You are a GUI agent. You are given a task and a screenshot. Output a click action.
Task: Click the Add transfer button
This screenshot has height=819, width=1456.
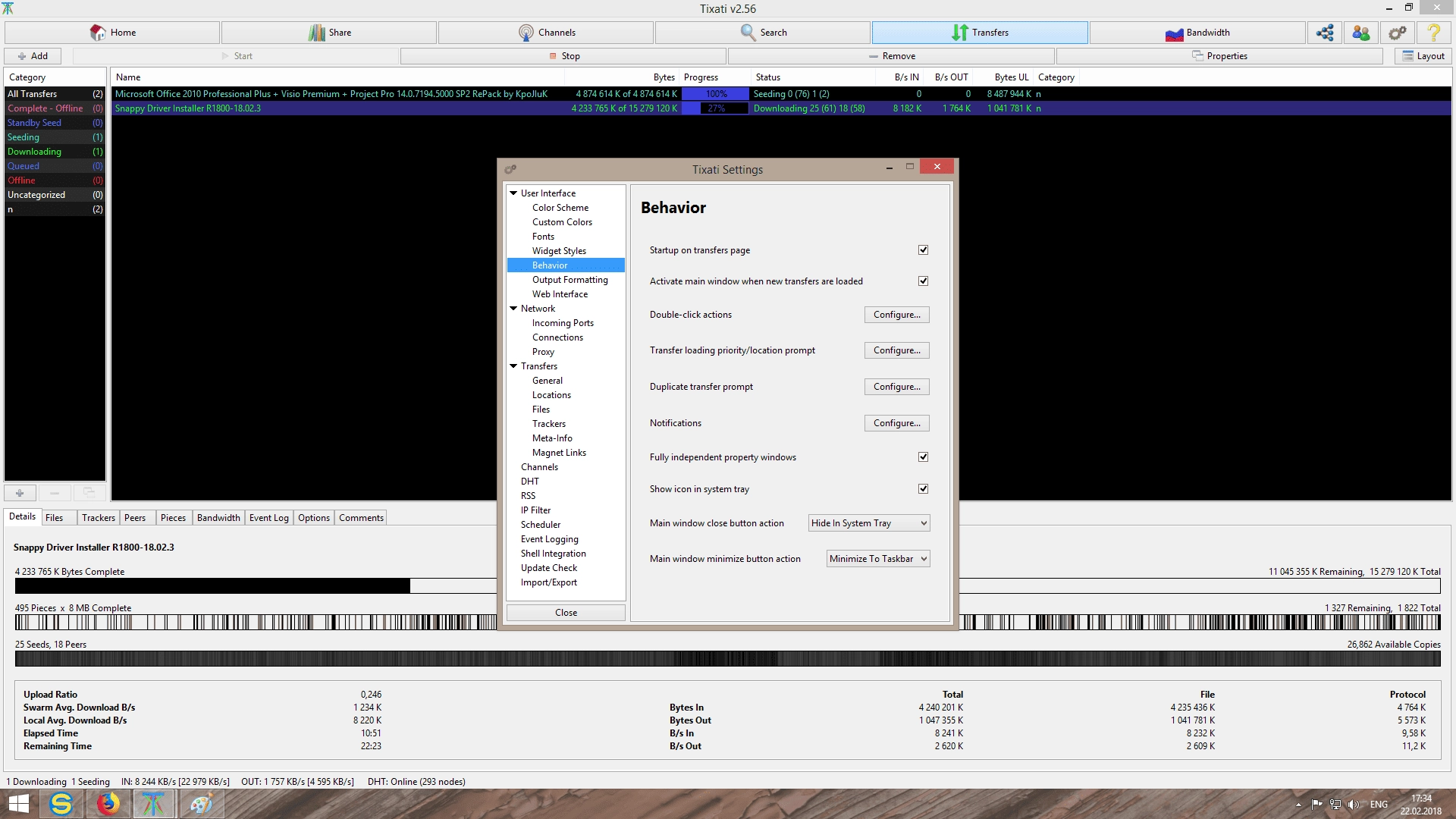[x=33, y=56]
